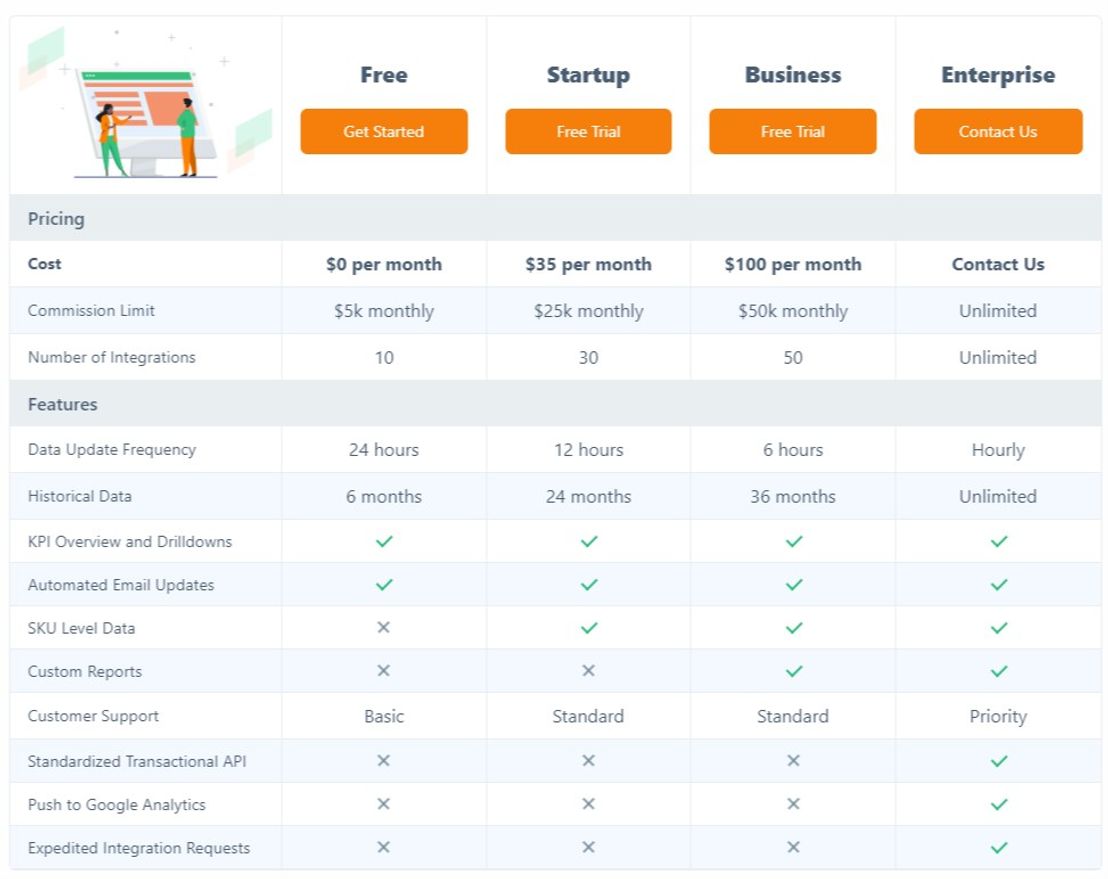Click the Business plan checkmark for SKU Level Data
1108x879 pixels.
pyautogui.click(x=794, y=627)
